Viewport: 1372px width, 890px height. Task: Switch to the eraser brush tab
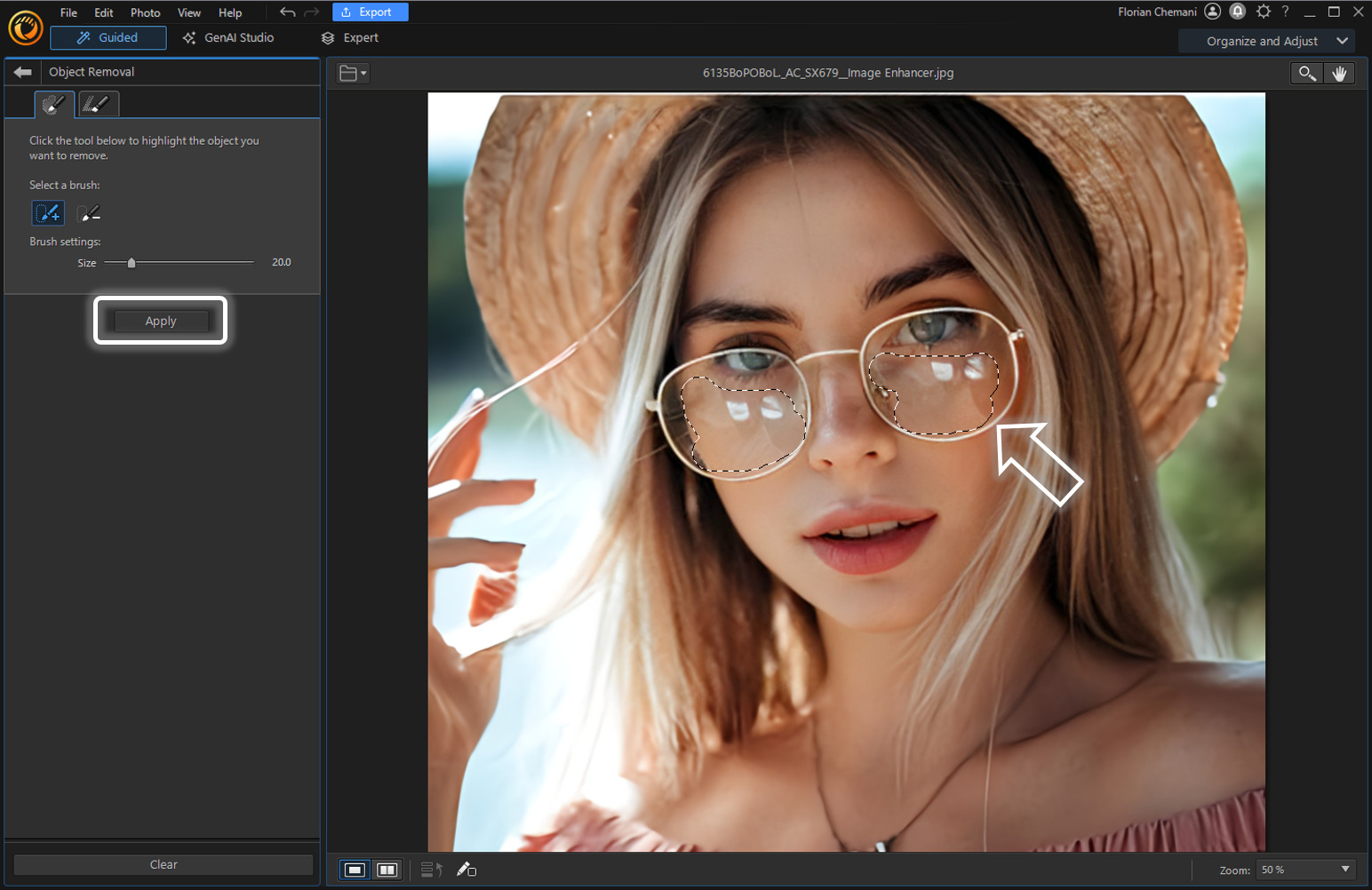[98, 104]
